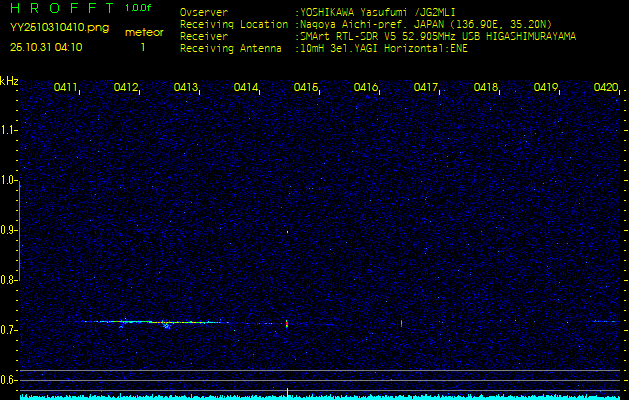Click the red echo spot below 0415
Image resolution: width=629 pixels, height=400 pixels.
287,324
